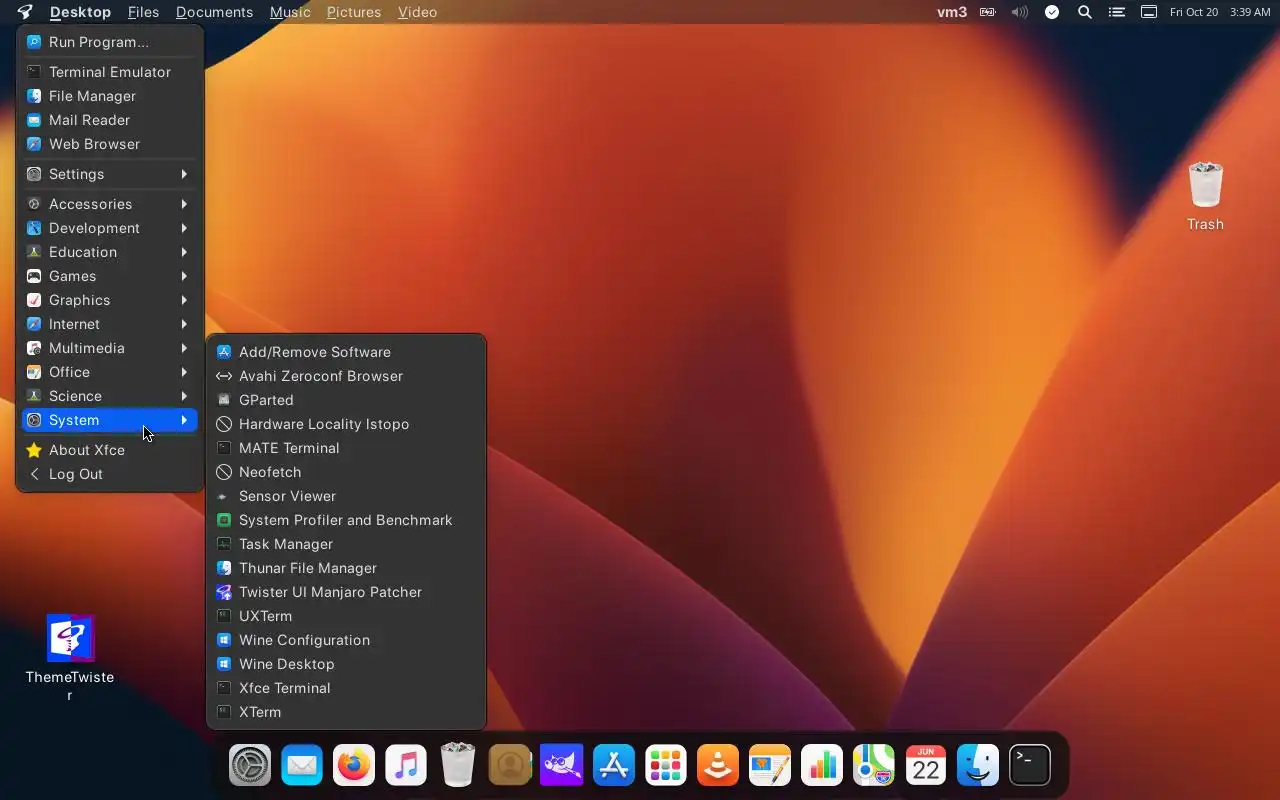
Task: Open Add/Remove Software
Action: tap(346, 352)
